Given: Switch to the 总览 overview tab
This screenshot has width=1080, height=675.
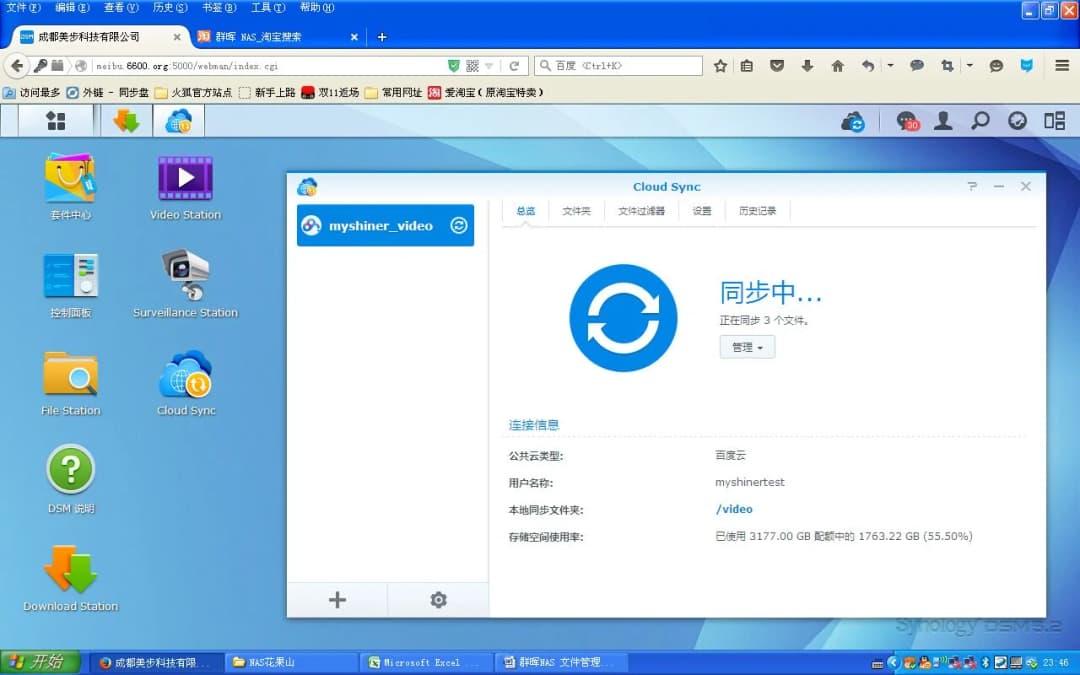Looking at the screenshot, I should (x=526, y=211).
